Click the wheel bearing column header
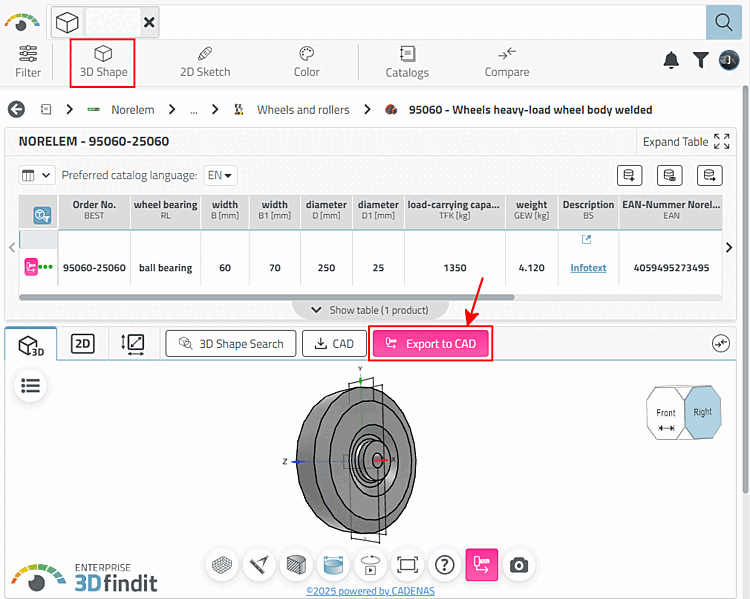Viewport: 750px width, 599px height. point(165,210)
